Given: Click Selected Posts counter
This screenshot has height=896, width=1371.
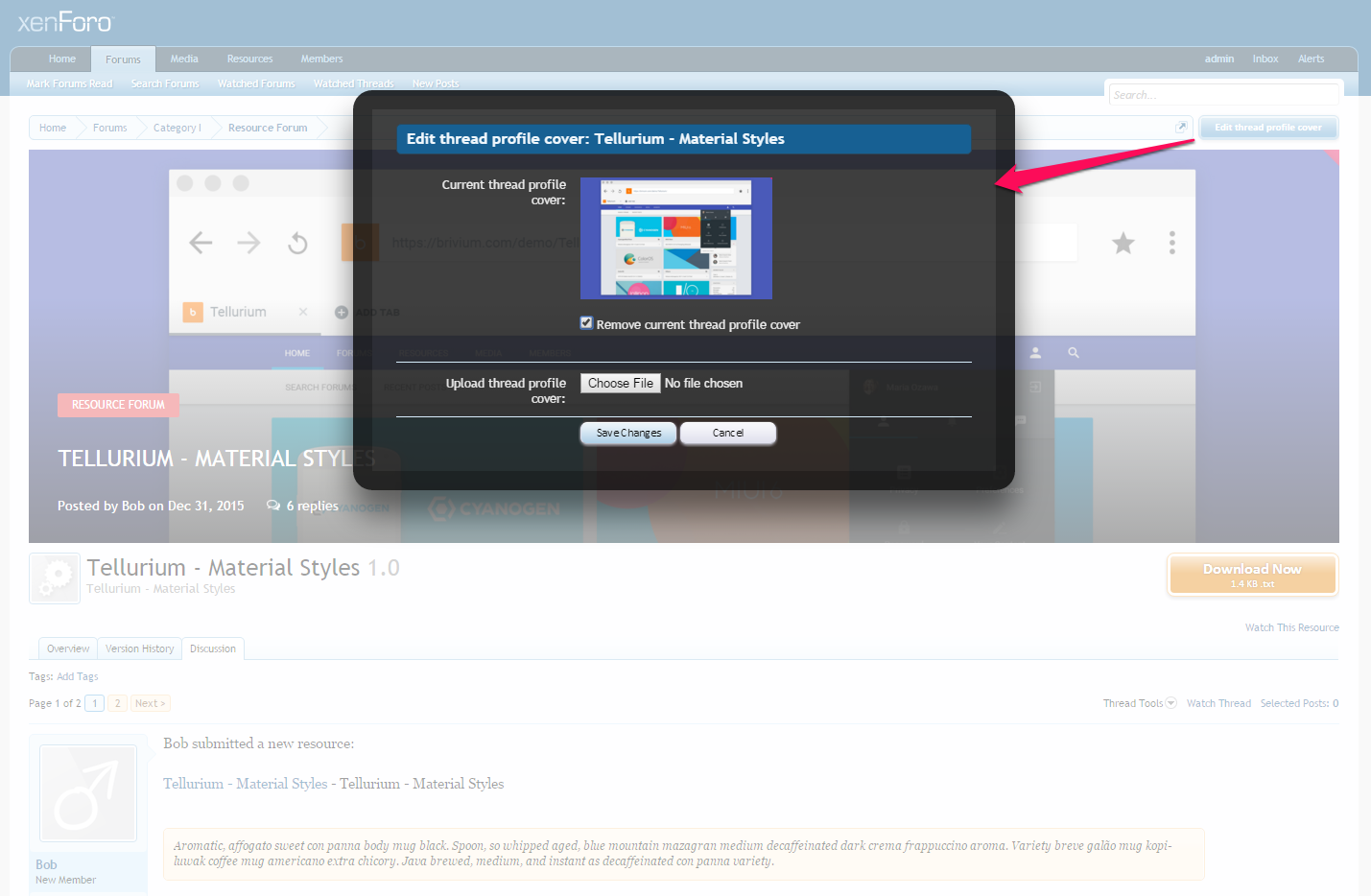Looking at the screenshot, I should (1299, 703).
